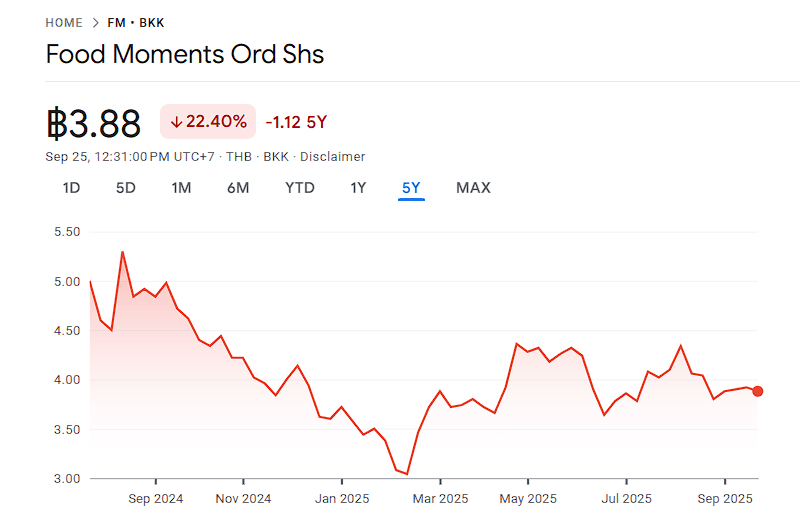
Task: Show the MAX time range
Action: (x=473, y=188)
